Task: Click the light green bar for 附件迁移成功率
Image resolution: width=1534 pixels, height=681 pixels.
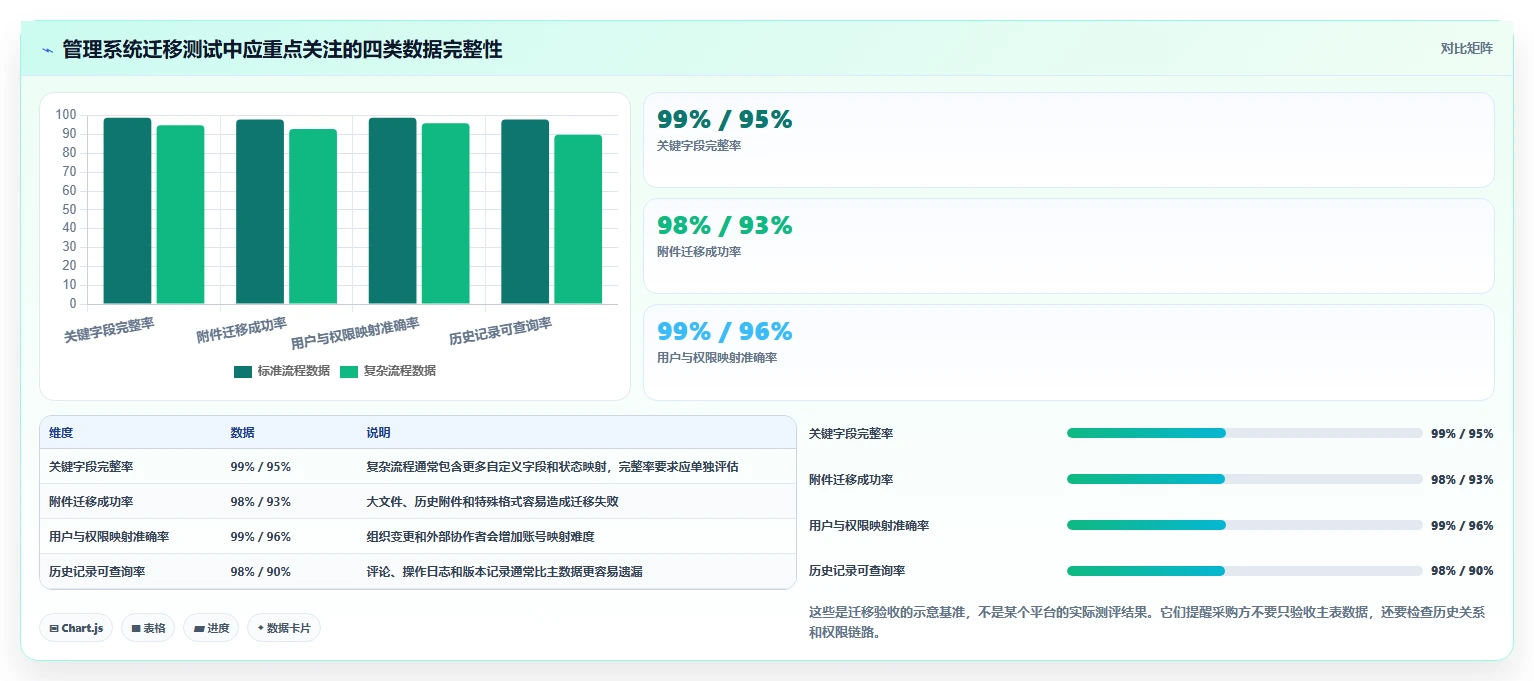Action: tap(313, 216)
